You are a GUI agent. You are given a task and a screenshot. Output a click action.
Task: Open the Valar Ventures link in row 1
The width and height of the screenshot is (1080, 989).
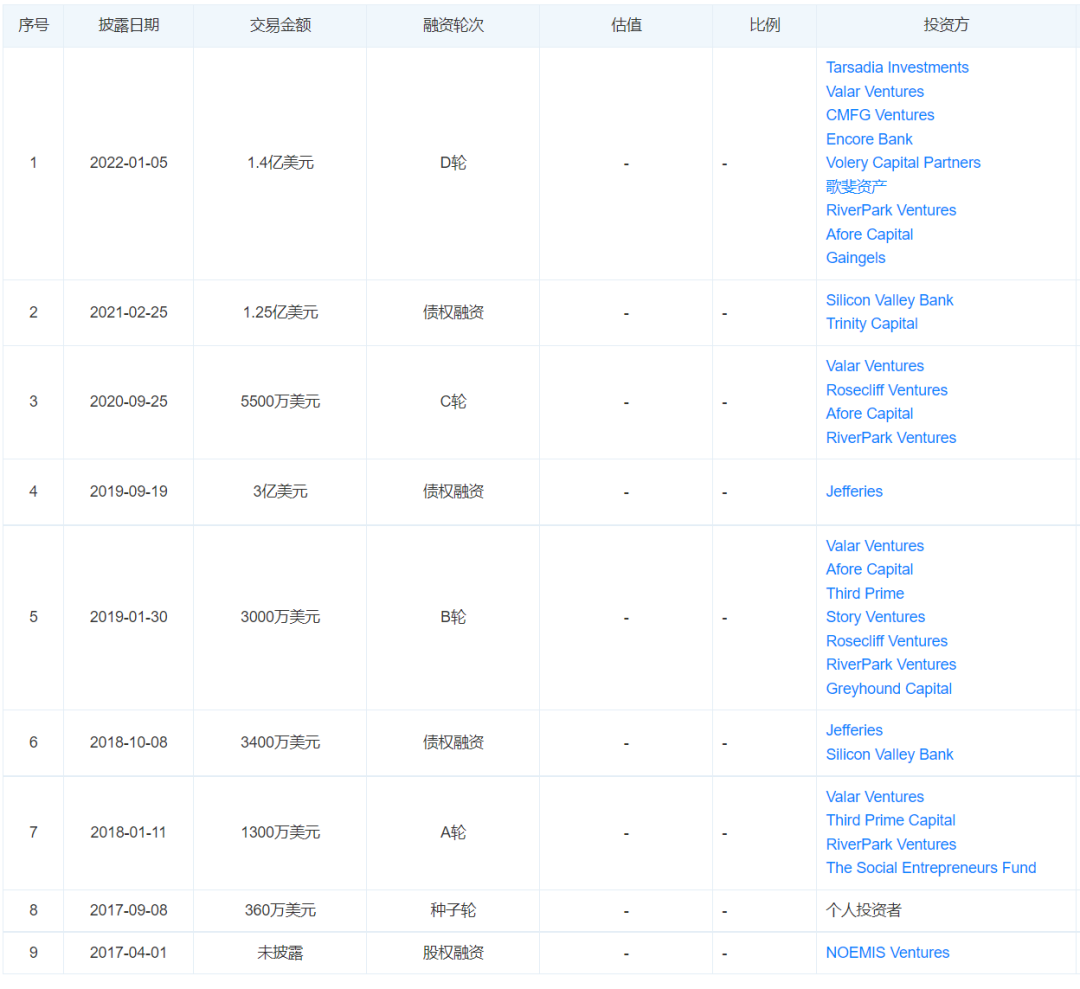coord(875,91)
